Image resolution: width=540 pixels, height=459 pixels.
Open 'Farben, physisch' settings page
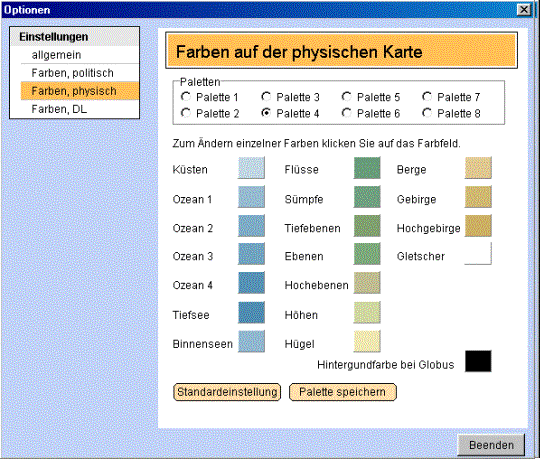[x=80, y=91]
